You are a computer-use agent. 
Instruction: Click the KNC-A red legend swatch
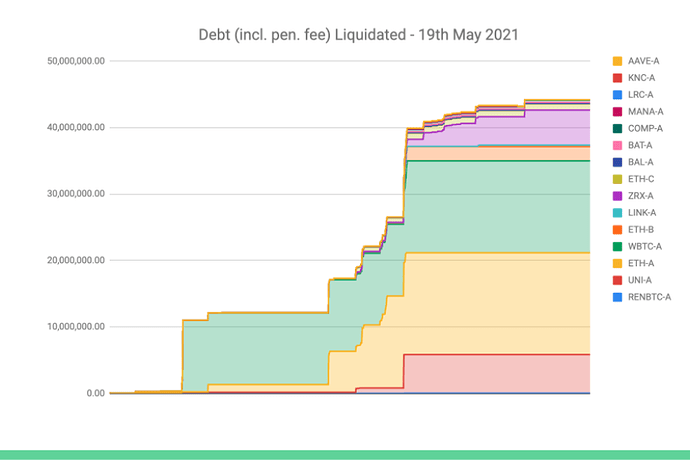[617, 78]
